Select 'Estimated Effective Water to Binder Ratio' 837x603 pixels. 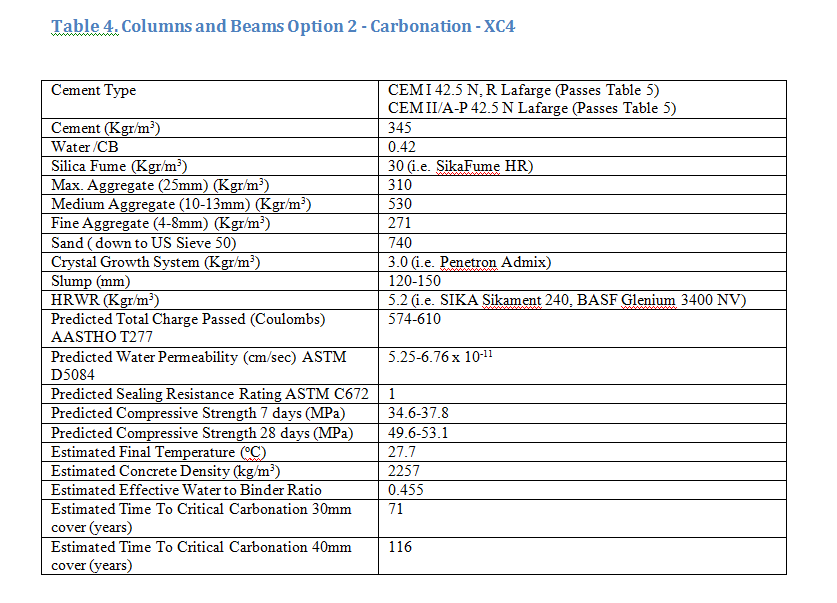[186, 490]
